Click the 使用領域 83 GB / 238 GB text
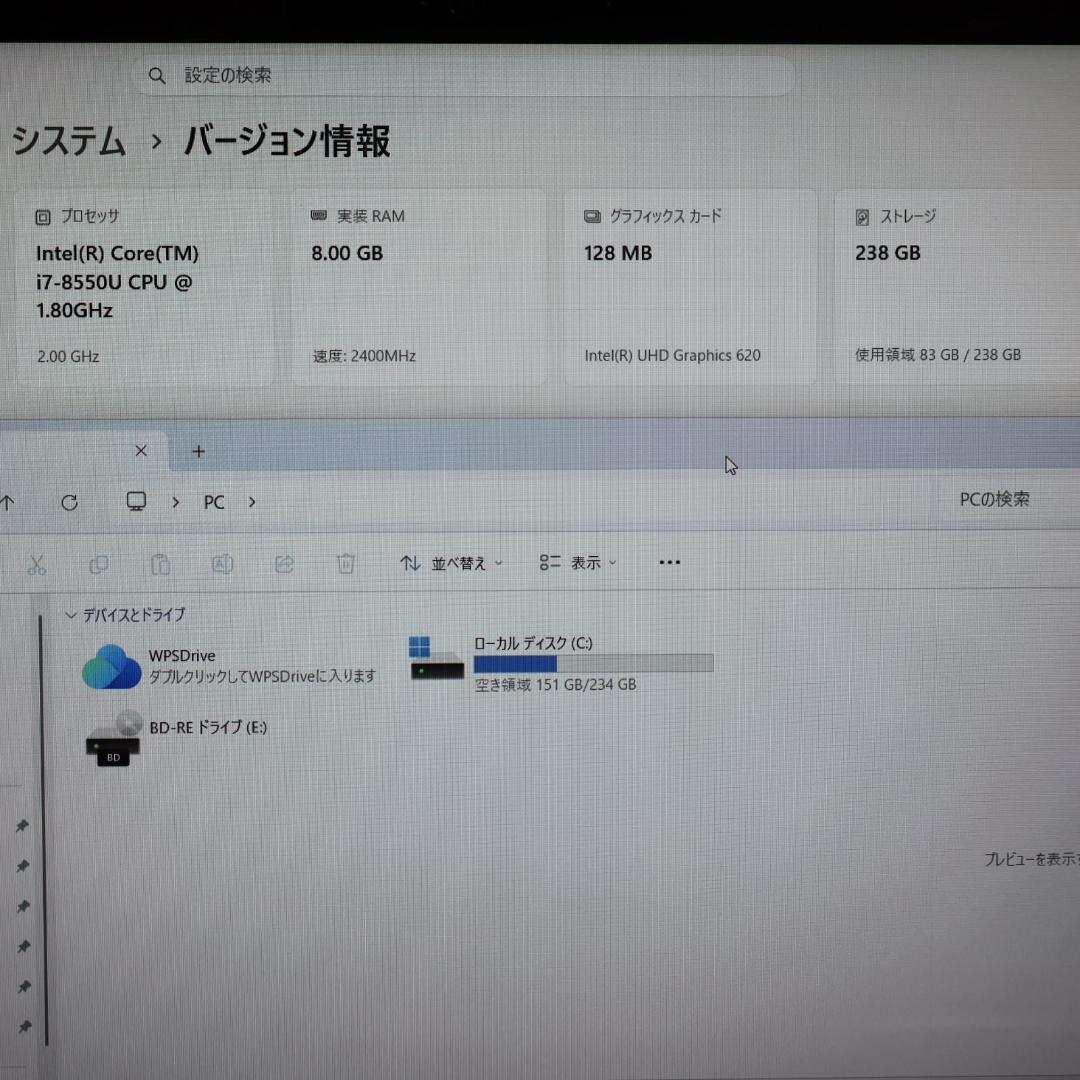The width and height of the screenshot is (1080, 1080). pos(937,355)
